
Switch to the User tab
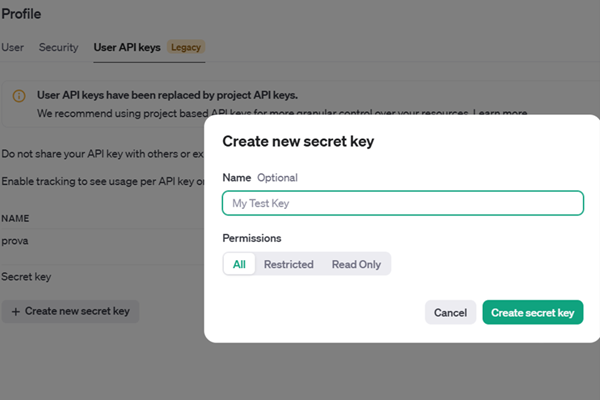coord(12,47)
